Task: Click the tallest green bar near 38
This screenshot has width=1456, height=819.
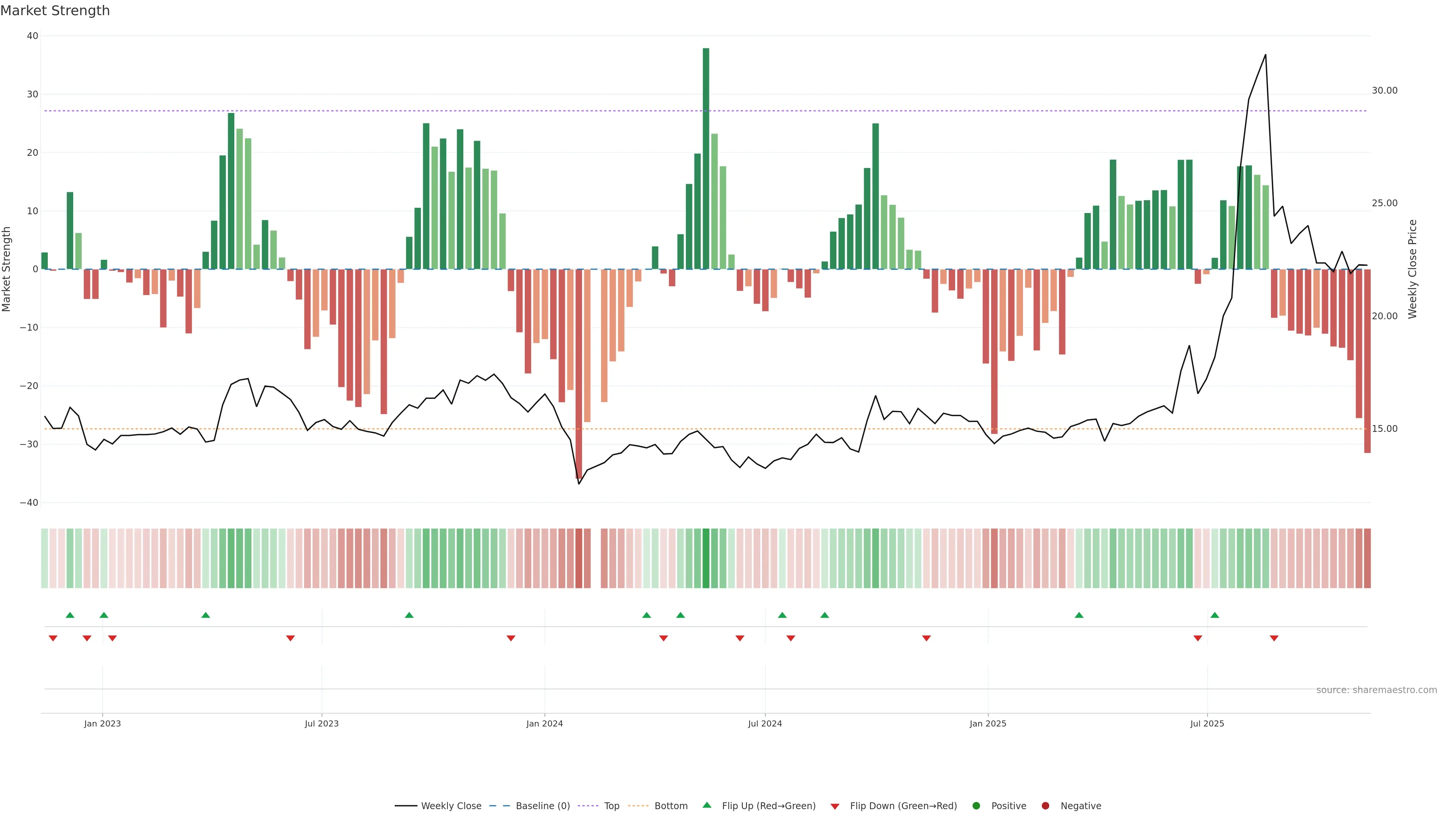Action: tap(706, 158)
